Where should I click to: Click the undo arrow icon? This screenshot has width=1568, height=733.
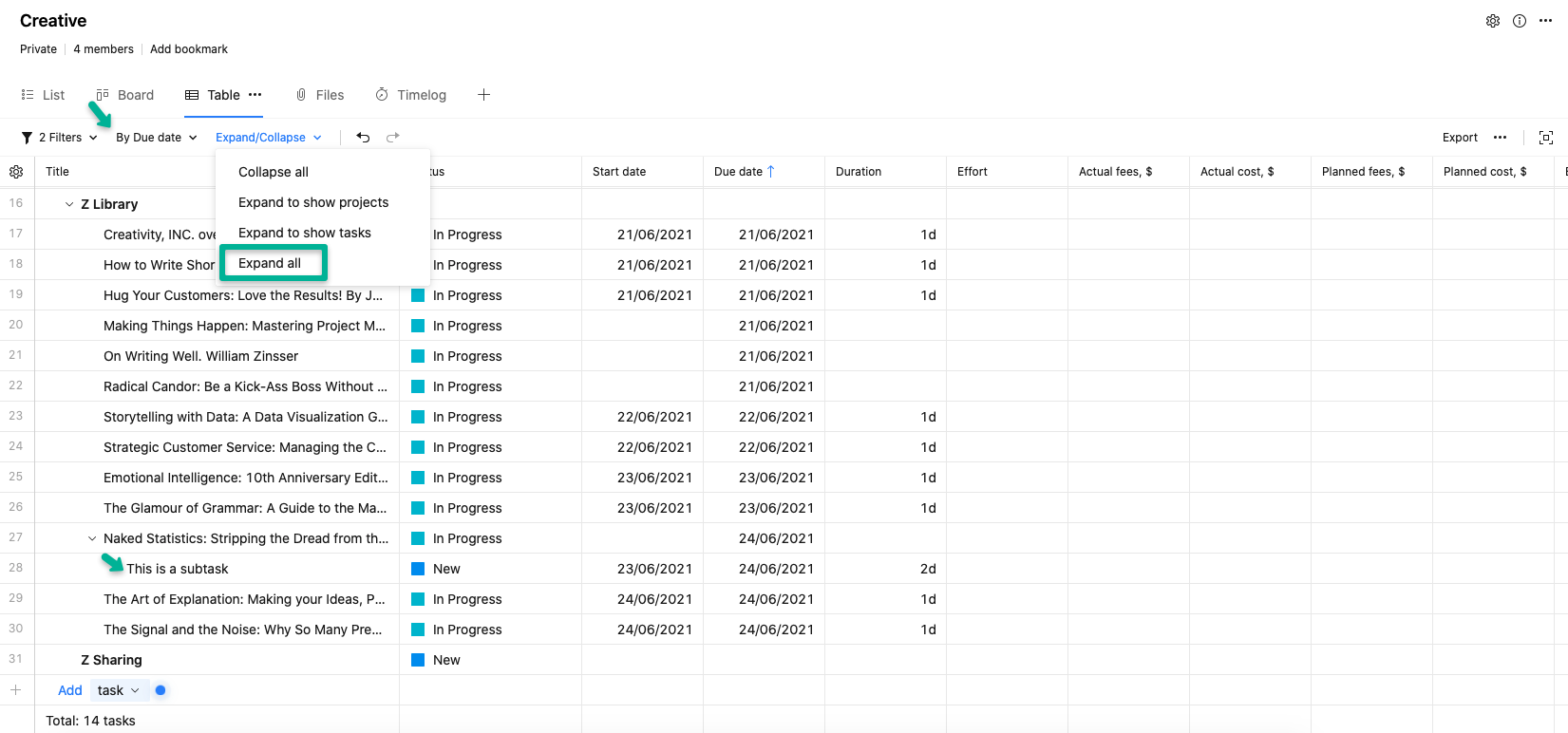(x=363, y=138)
